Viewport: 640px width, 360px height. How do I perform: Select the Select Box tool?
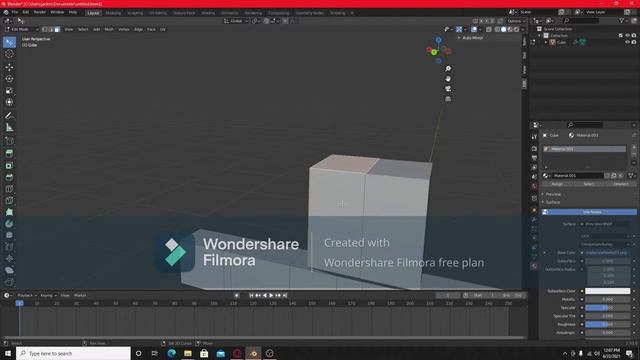pyautogui.click(x=9, y=42)
